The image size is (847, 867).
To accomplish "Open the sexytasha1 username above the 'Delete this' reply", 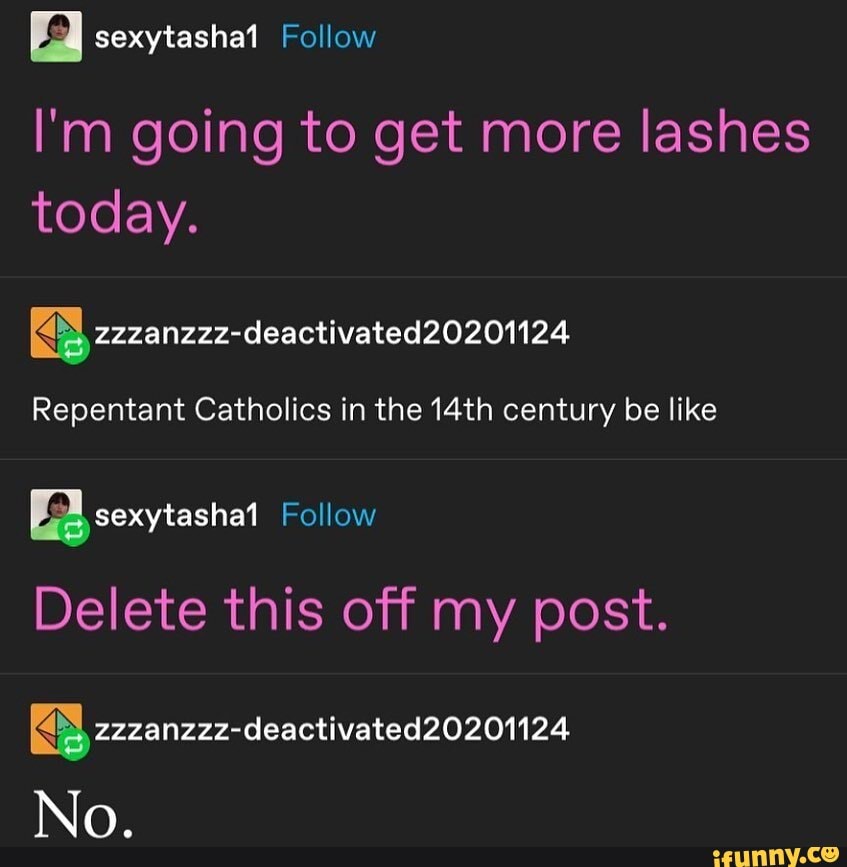I will click(176, 516).
